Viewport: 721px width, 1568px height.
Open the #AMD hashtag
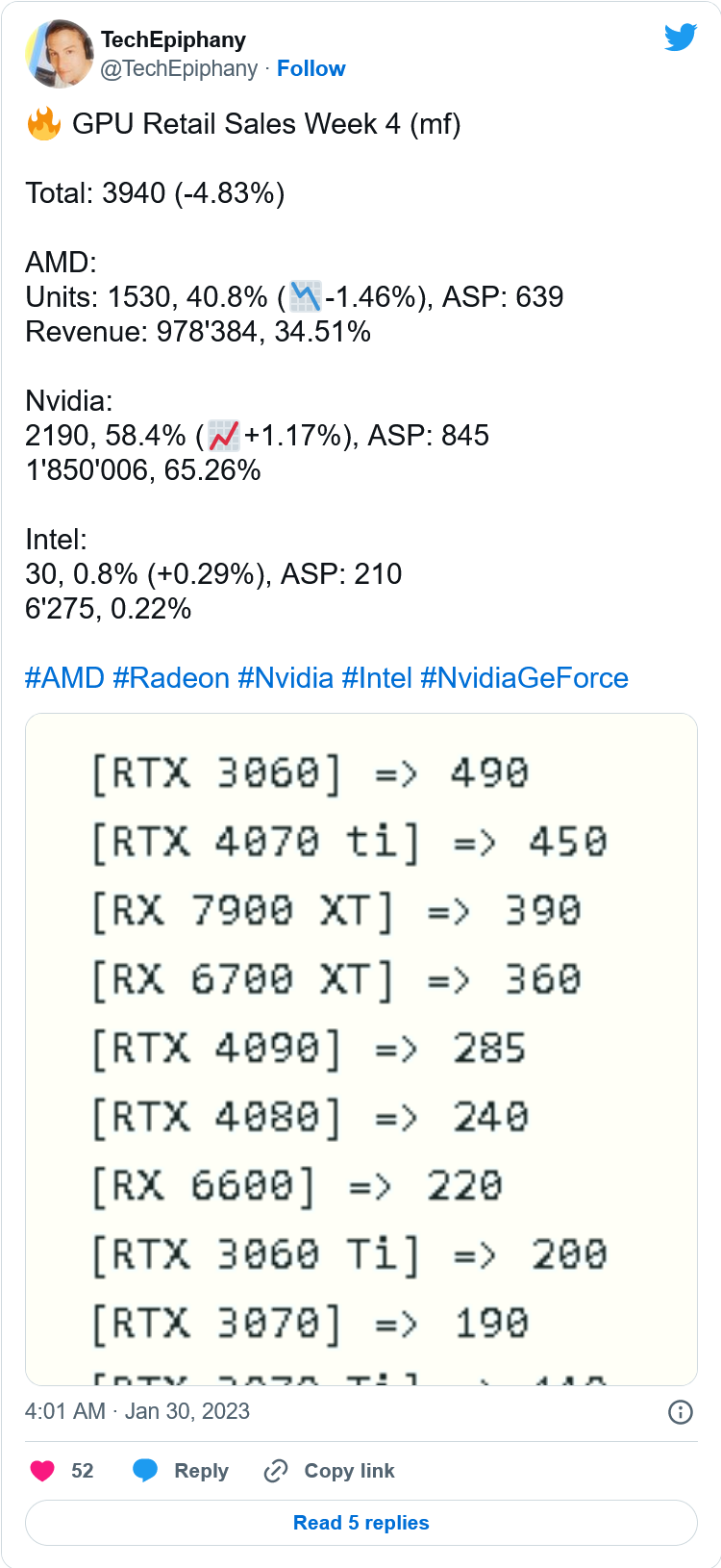pos(64,678)
